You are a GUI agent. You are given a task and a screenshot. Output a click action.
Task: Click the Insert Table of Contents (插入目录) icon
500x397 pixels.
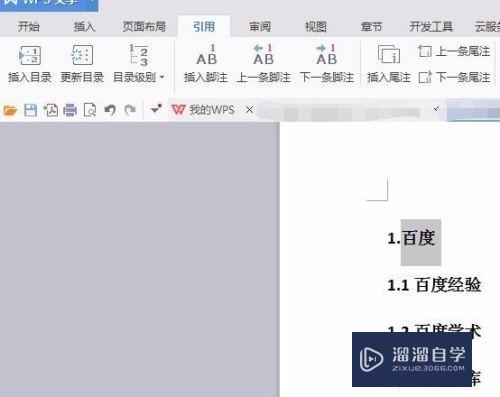30,55
